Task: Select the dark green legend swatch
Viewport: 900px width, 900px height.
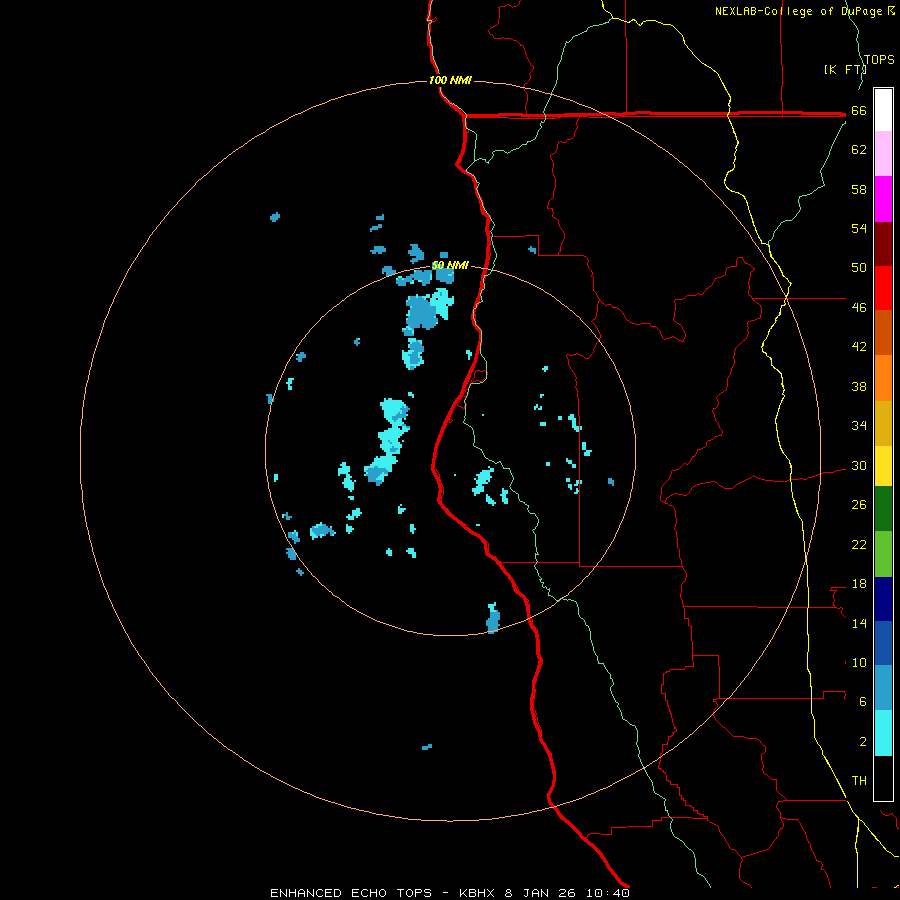Action: 883,509
